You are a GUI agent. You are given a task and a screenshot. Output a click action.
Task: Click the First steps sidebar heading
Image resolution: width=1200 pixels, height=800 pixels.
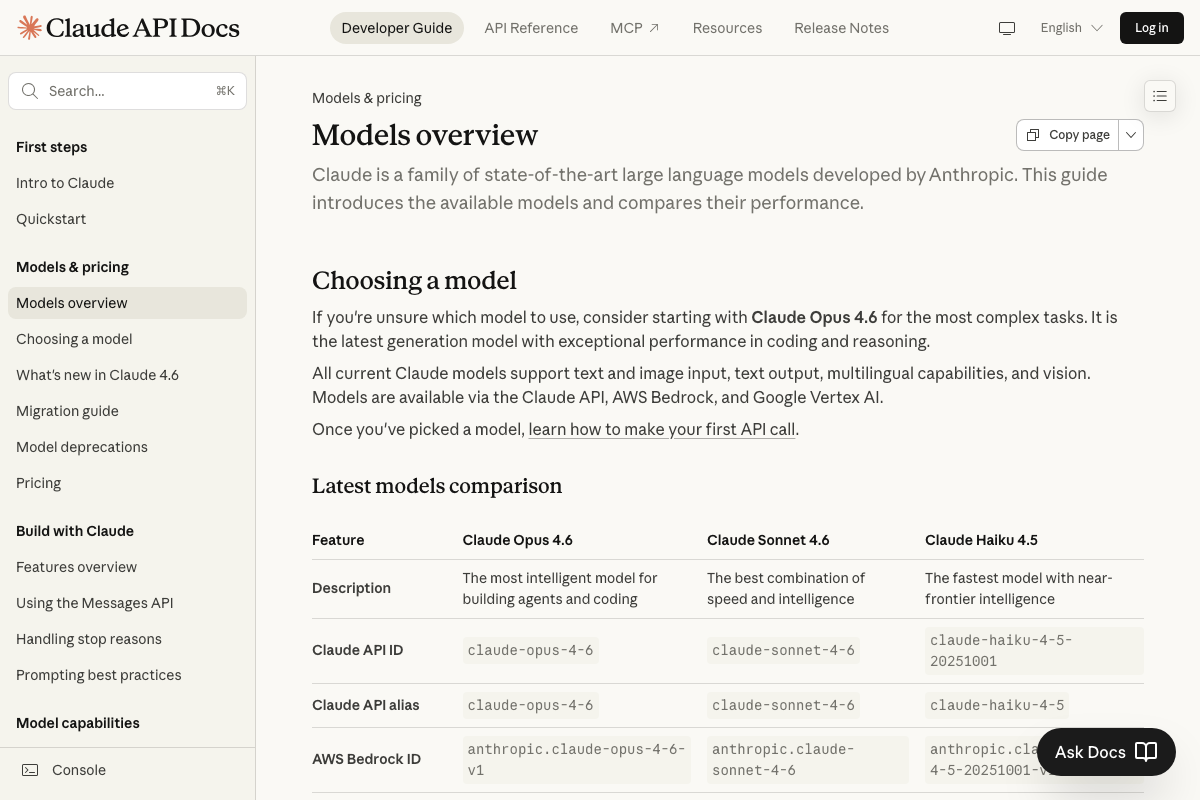(x=51, y=147)
